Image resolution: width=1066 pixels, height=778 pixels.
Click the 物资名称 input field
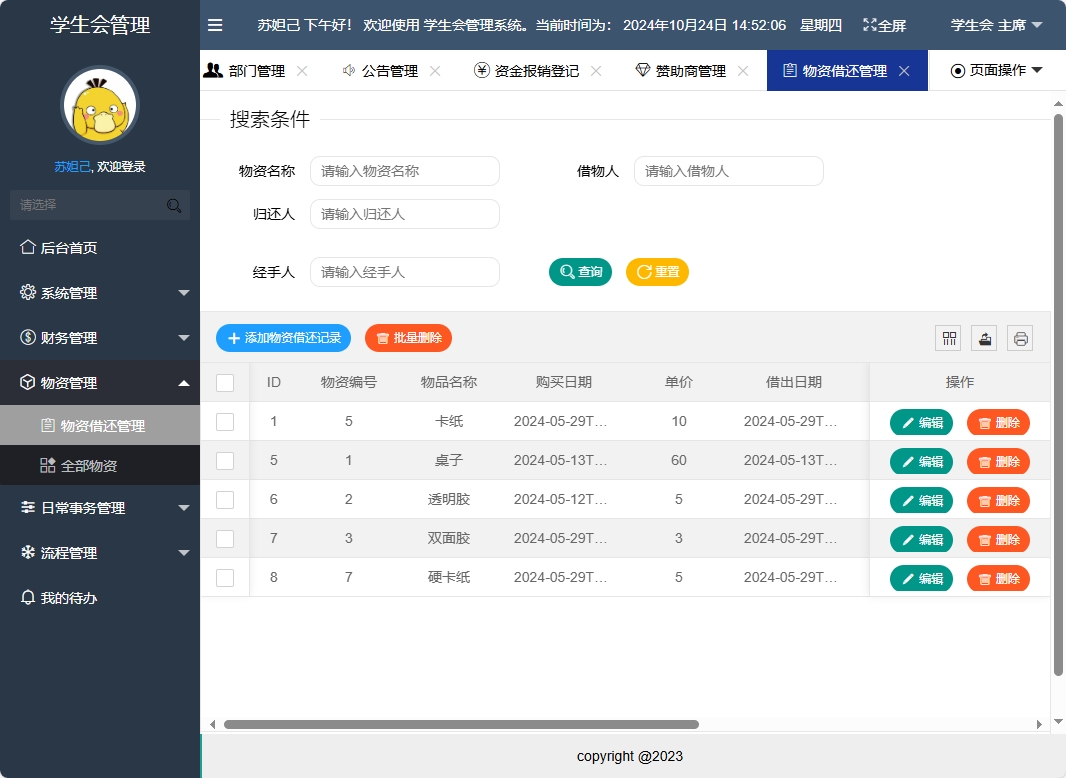click(404, 170)
